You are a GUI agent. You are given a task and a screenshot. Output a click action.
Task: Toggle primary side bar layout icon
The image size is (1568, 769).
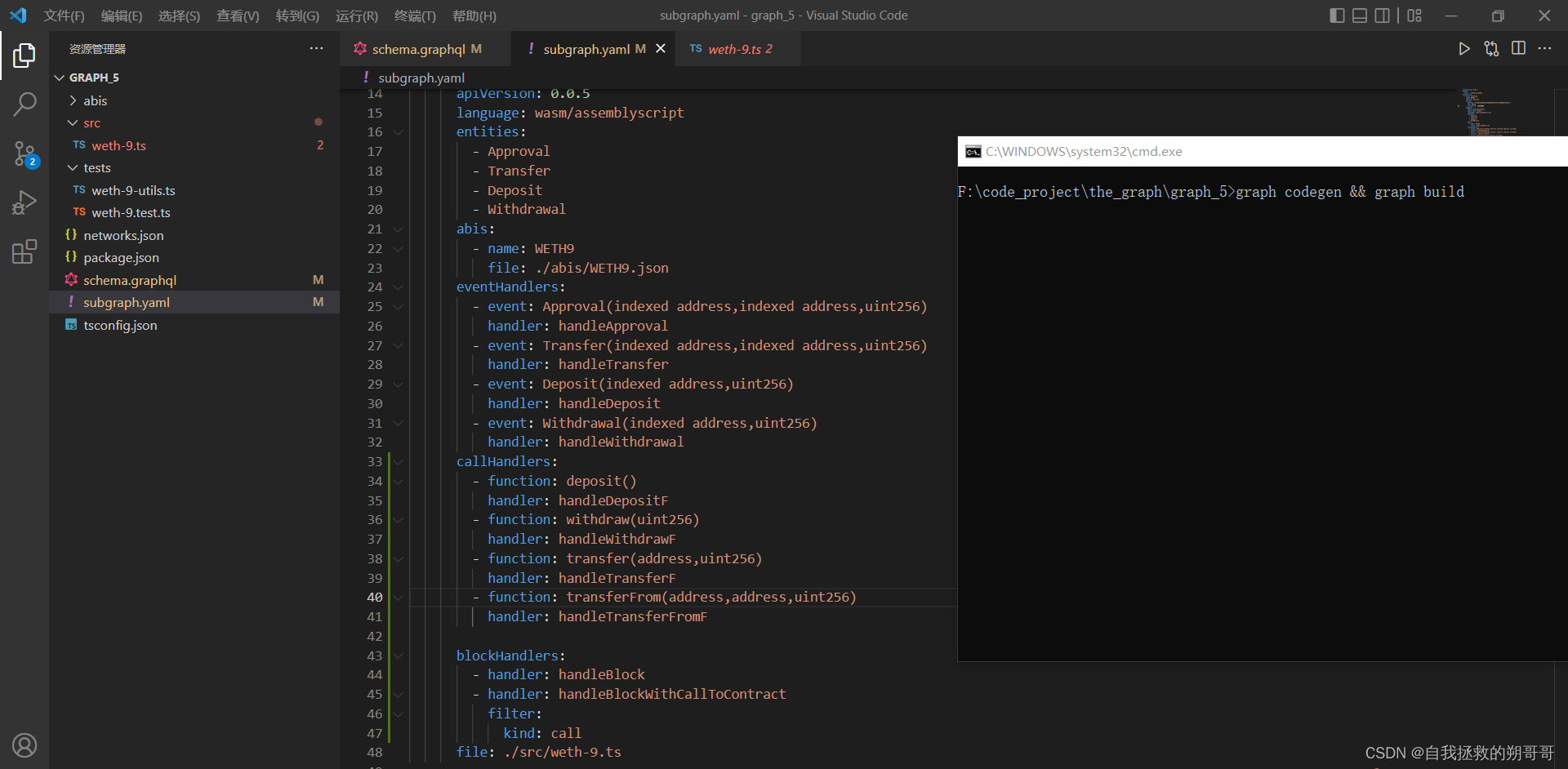pos(1337,16)
